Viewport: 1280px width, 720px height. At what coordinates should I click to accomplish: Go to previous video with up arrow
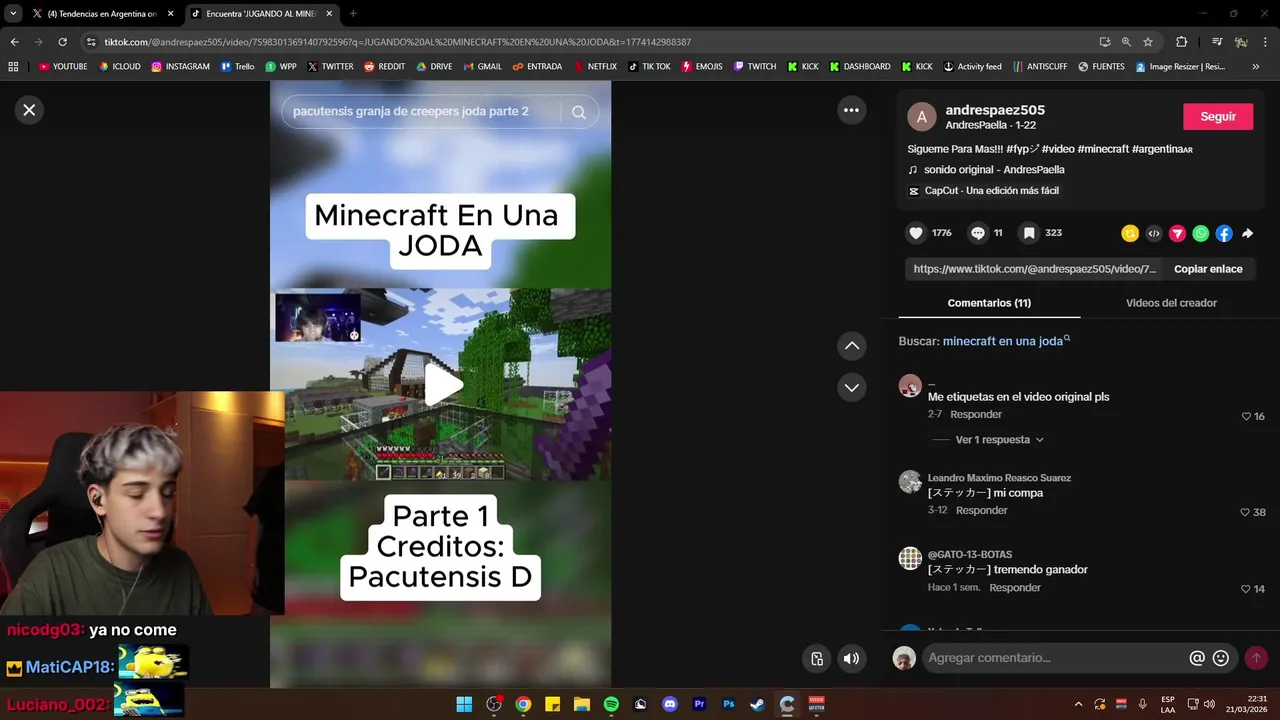click(x=852, y=346)
